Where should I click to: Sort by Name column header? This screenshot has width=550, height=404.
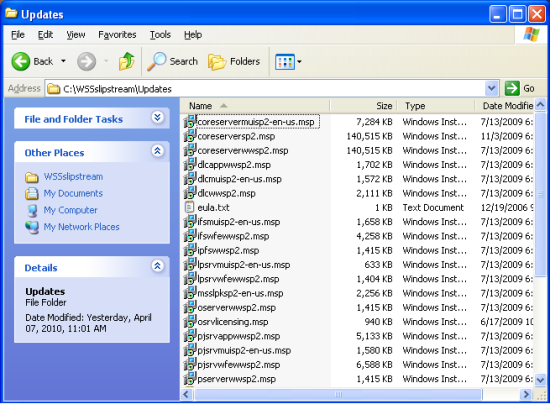point(255,106)
